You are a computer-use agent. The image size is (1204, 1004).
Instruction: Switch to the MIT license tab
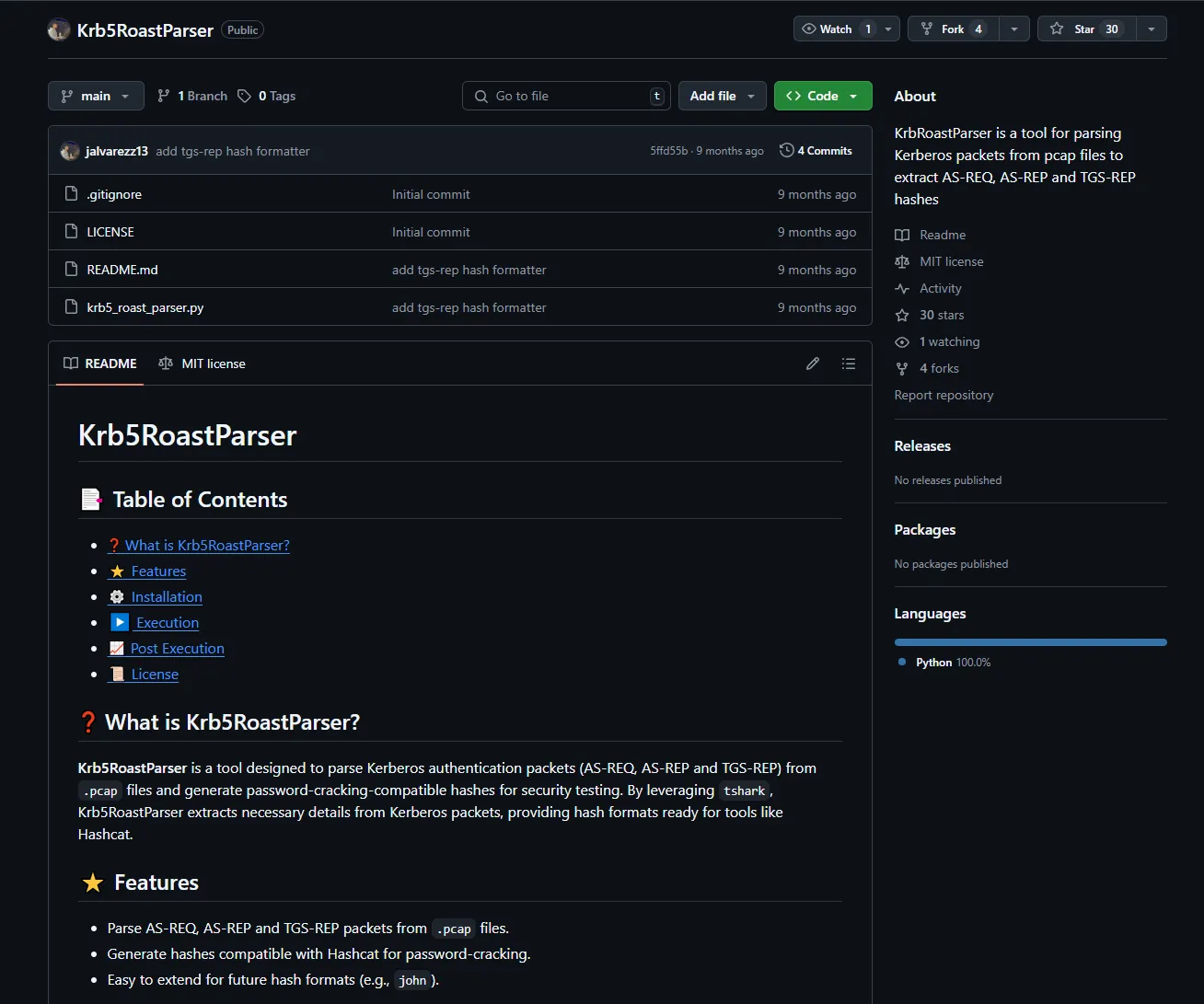coord(203,364)
